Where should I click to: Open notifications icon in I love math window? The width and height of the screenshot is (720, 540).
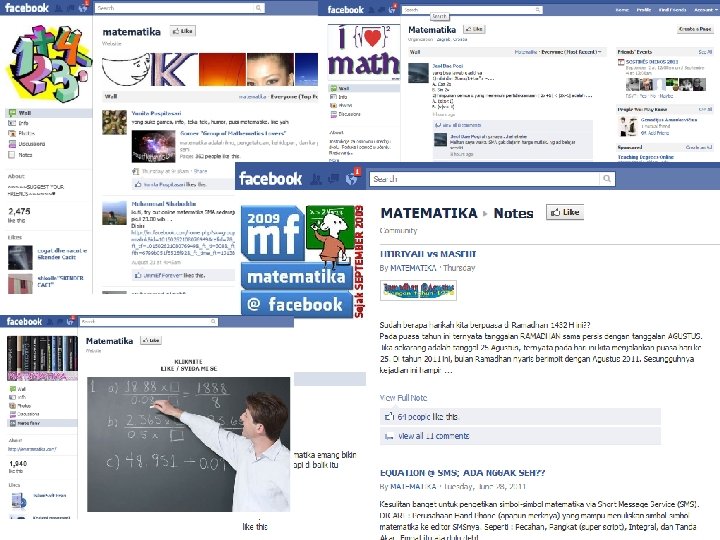[393, 9]
